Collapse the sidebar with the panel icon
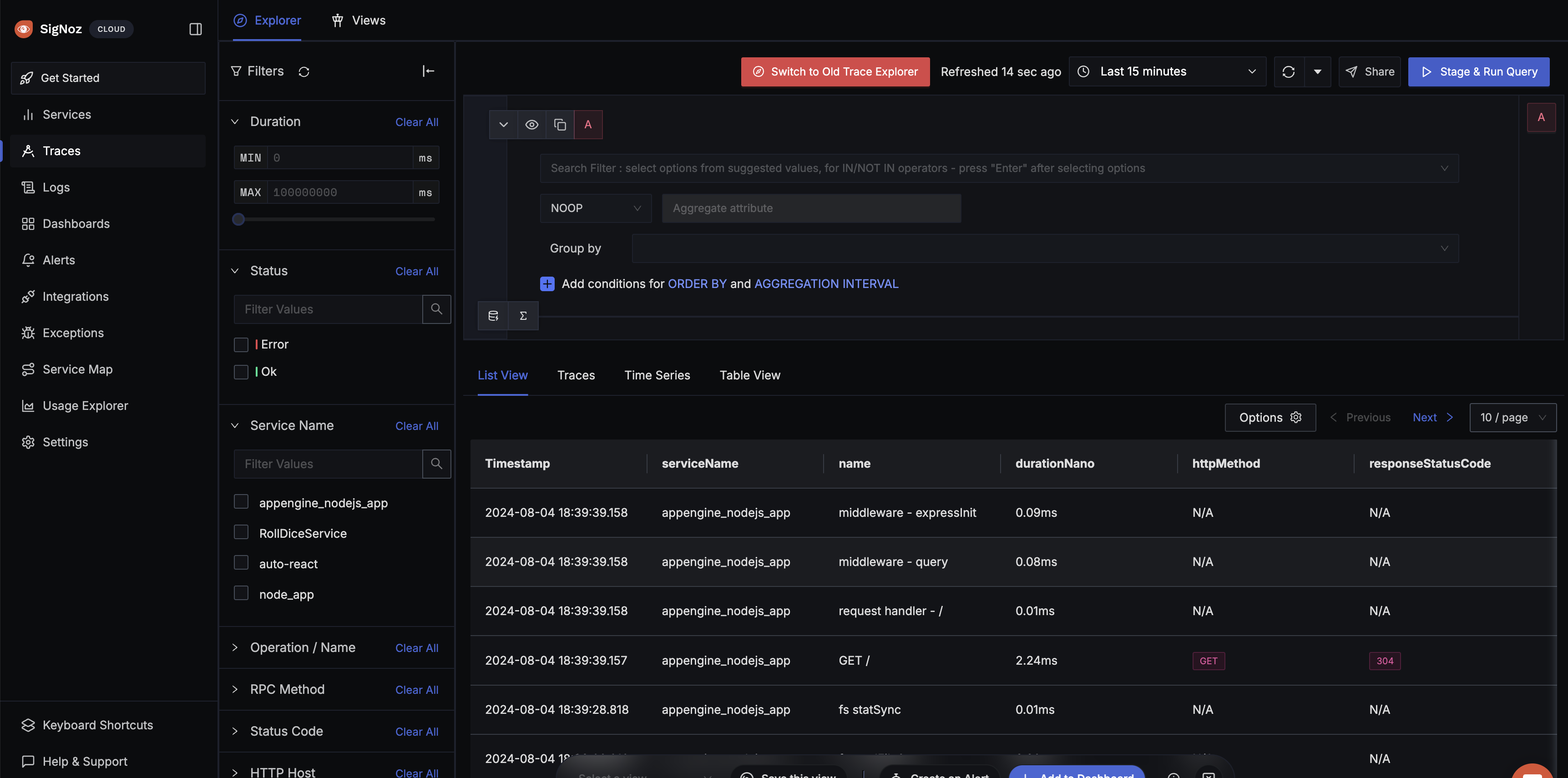 195,29
